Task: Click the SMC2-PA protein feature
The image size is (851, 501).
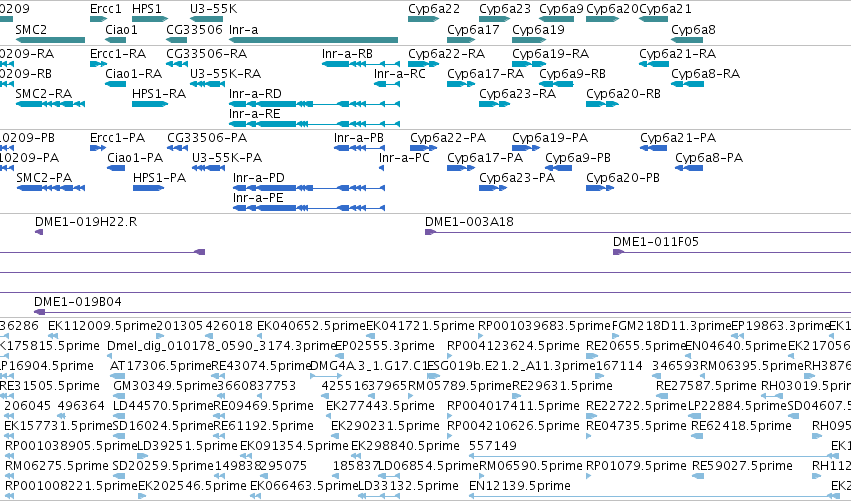Action: pos(51,188)
